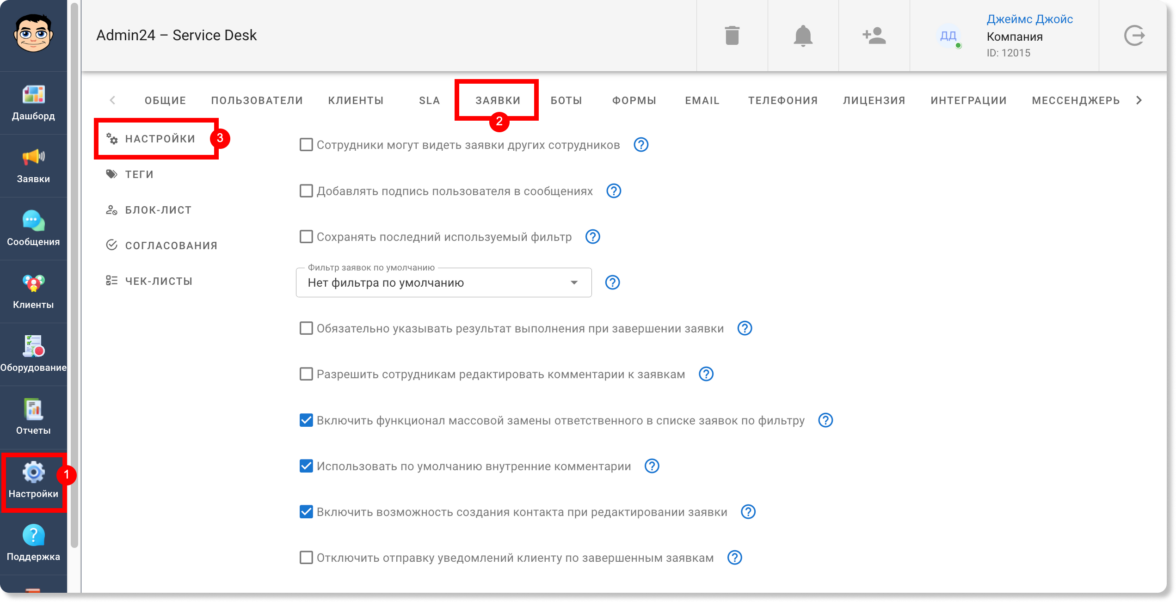Click the sidebar vertical scrollbar
This screenshot has width=1176, height=602.
[74, 274]
